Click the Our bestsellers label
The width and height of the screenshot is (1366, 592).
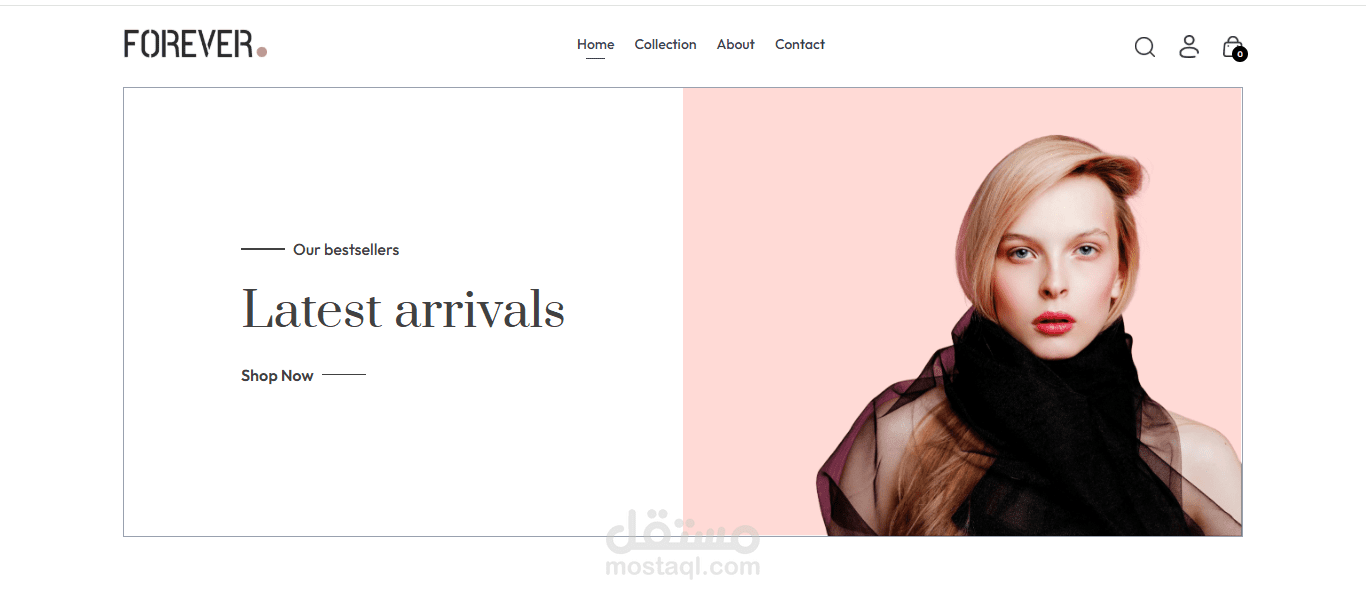click(346, 250)
